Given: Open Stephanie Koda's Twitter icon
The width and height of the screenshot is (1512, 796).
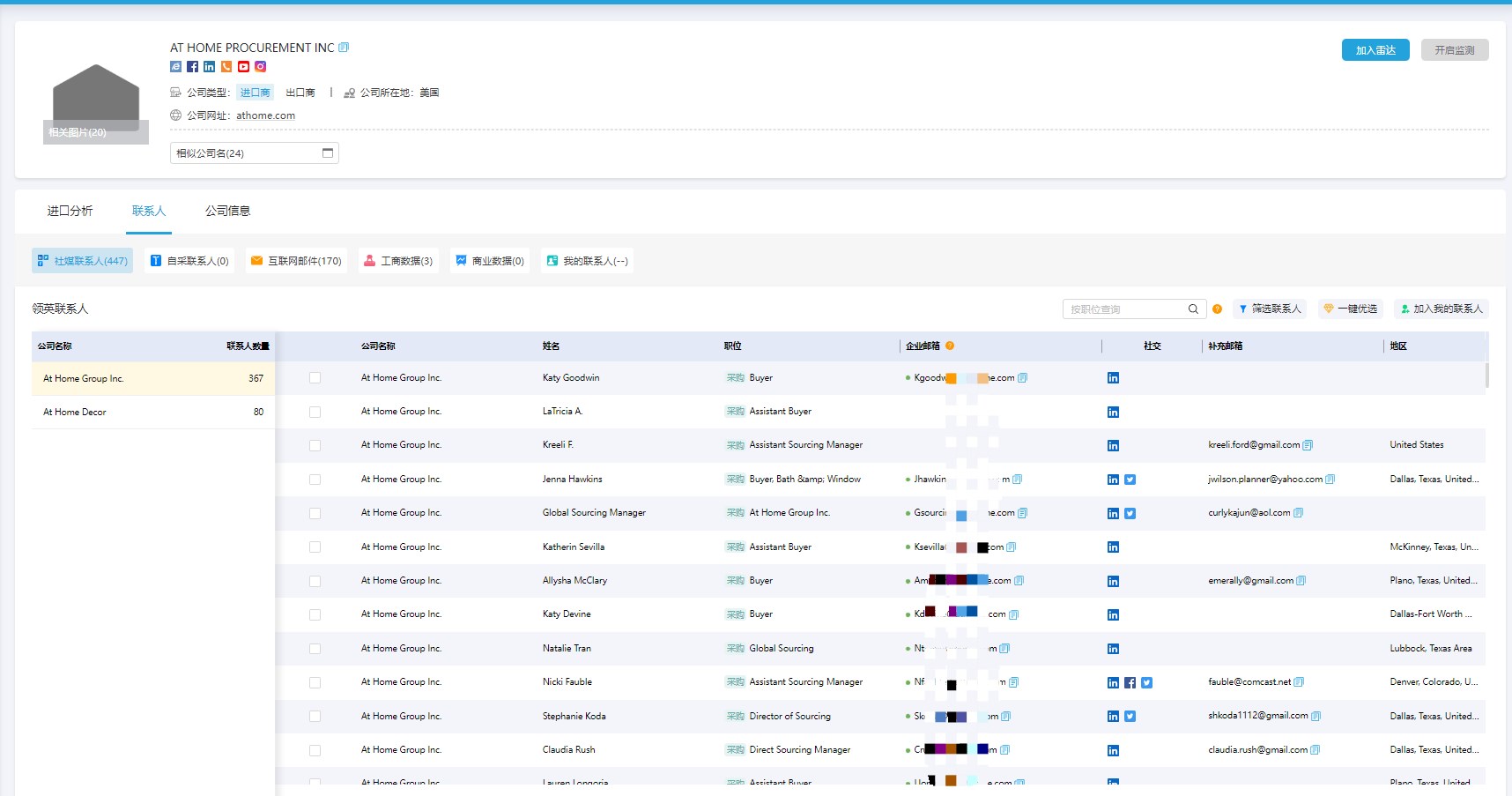Looking at the screenshot, I should (x=1130, y=717).
